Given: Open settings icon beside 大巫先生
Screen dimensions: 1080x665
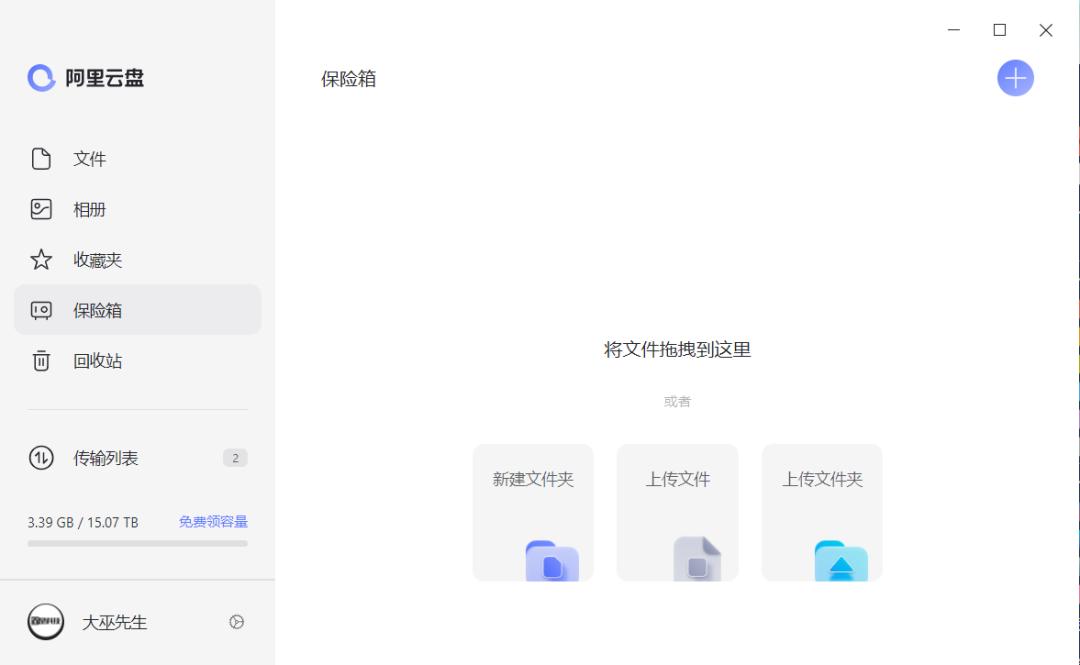Looking at the screenshot, I should pos(236,622).
